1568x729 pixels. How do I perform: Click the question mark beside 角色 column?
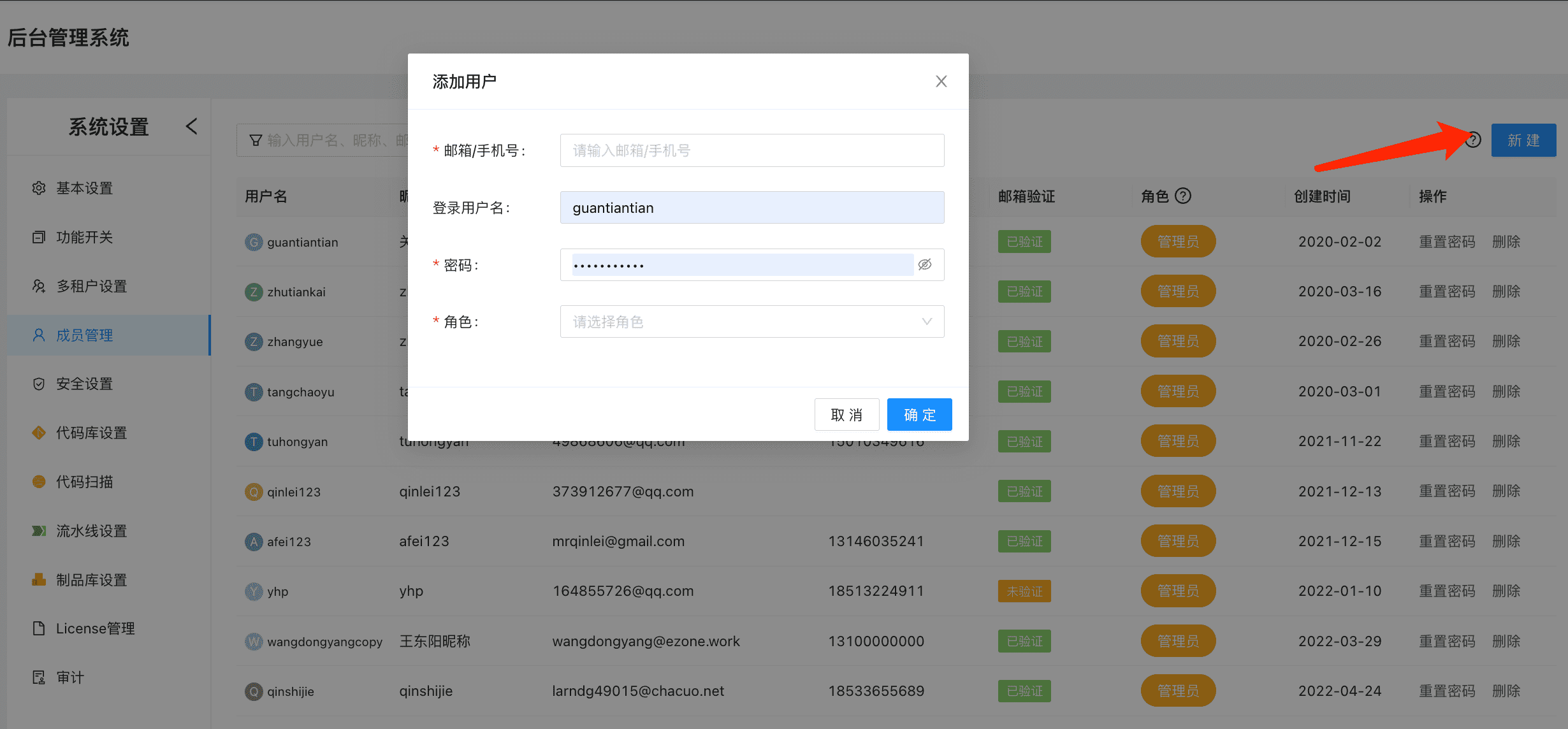point(1184,196)
